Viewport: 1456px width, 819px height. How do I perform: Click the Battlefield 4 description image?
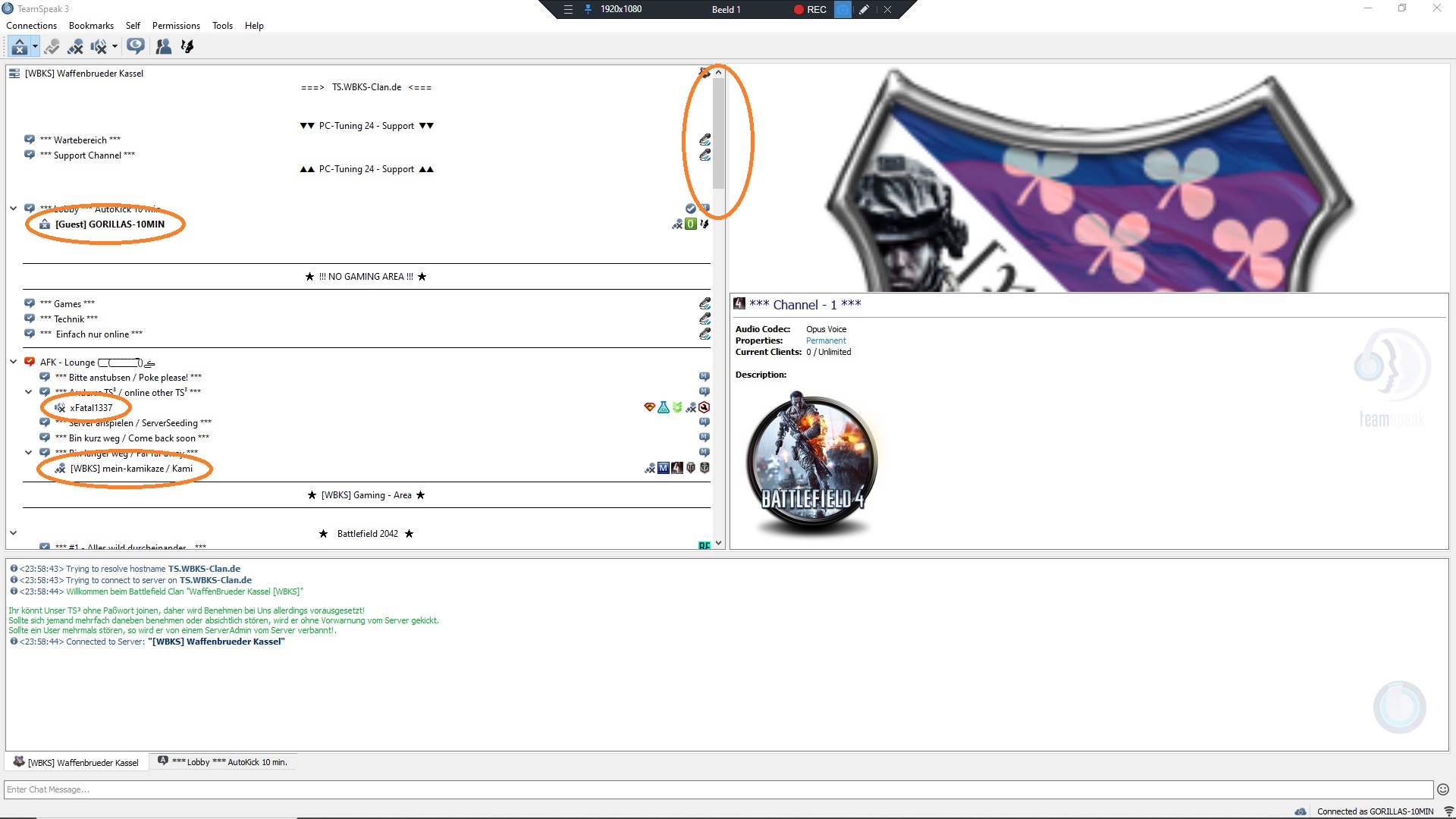coord(812,462)
